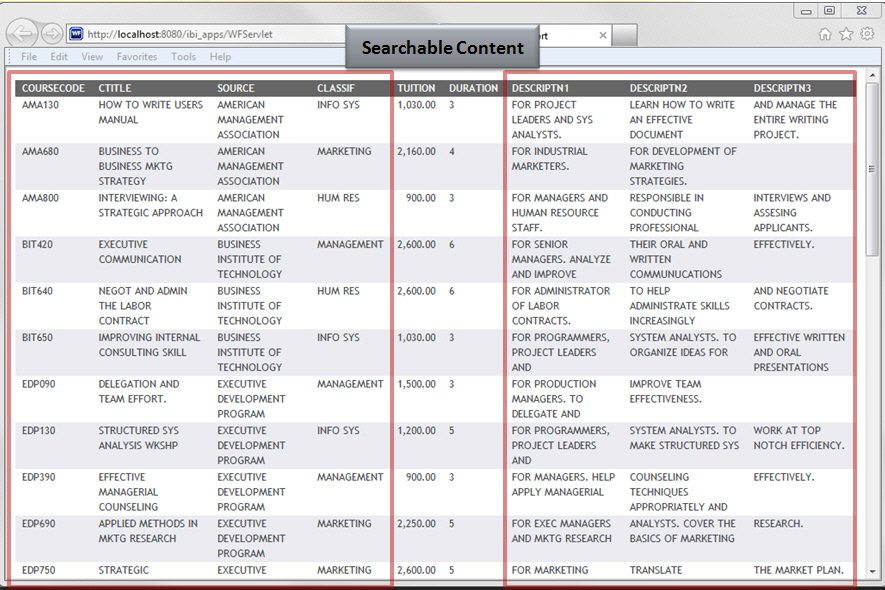The image size is (885, 590).
Task: Select the AMA130 course code cell
Action: [40, 105]
